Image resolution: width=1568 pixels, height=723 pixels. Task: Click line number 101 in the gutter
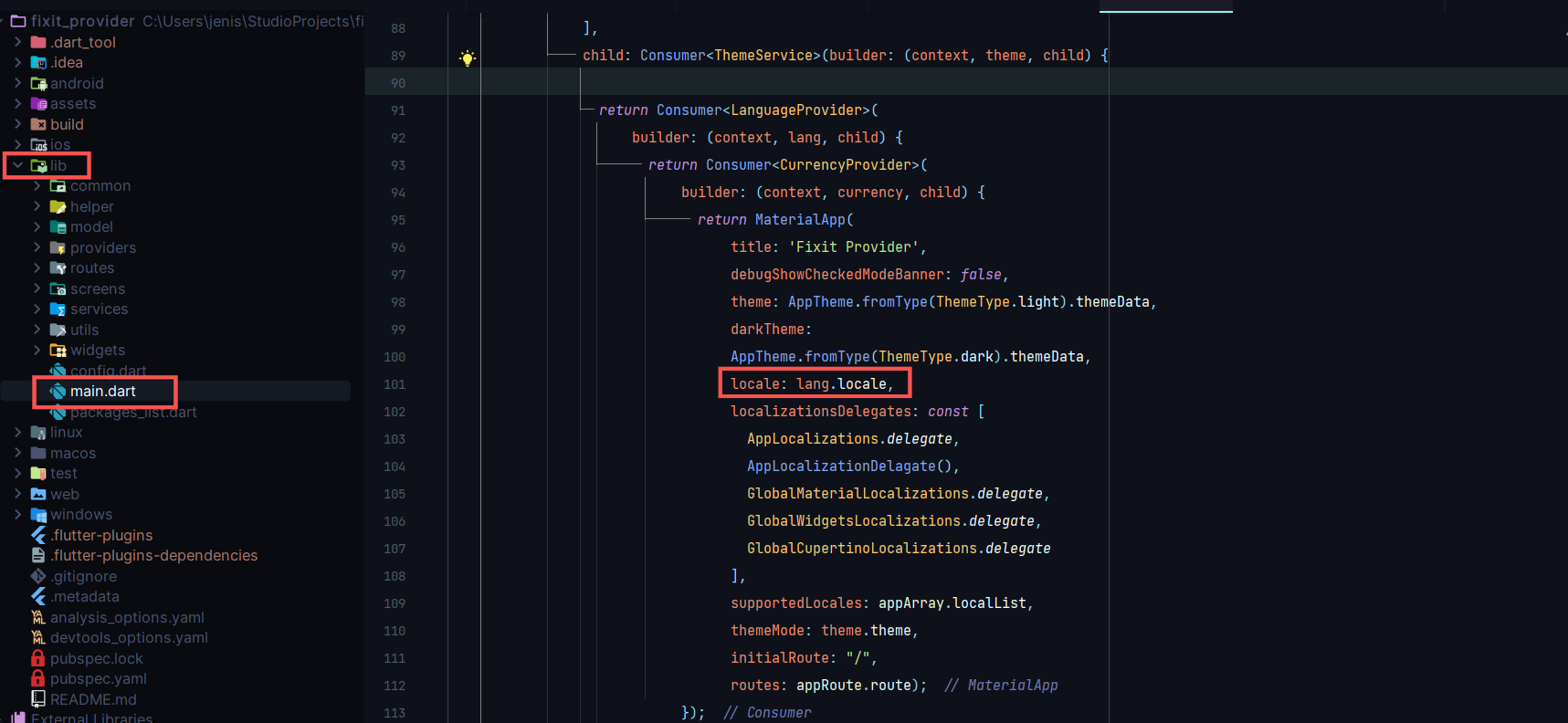[395, 384]
